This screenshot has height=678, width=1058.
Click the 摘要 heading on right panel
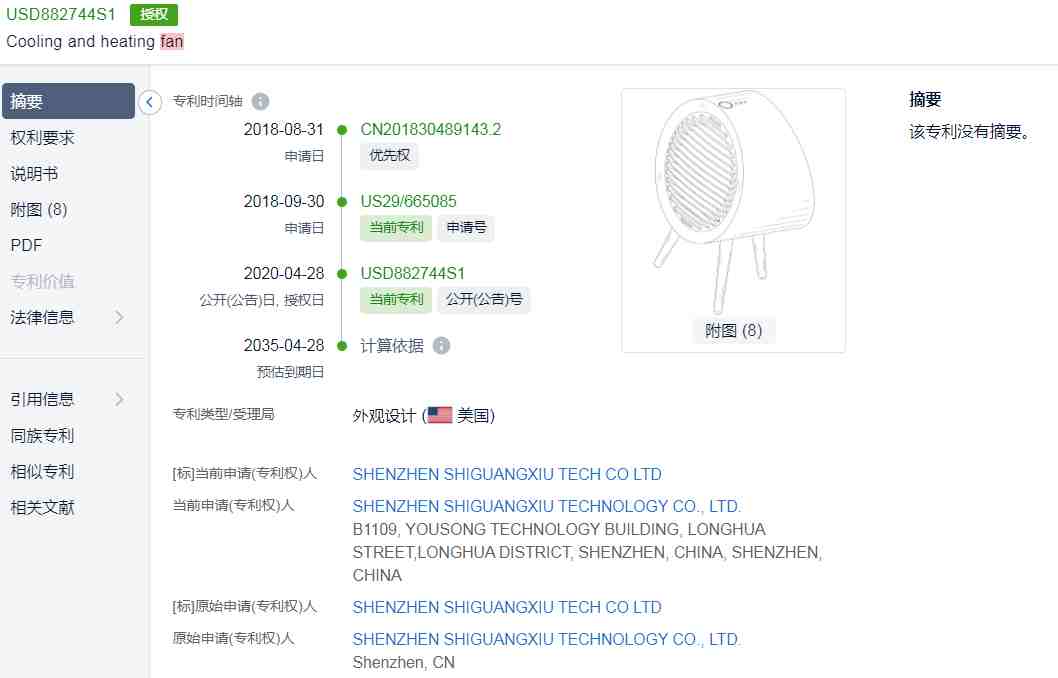[925, 100]
